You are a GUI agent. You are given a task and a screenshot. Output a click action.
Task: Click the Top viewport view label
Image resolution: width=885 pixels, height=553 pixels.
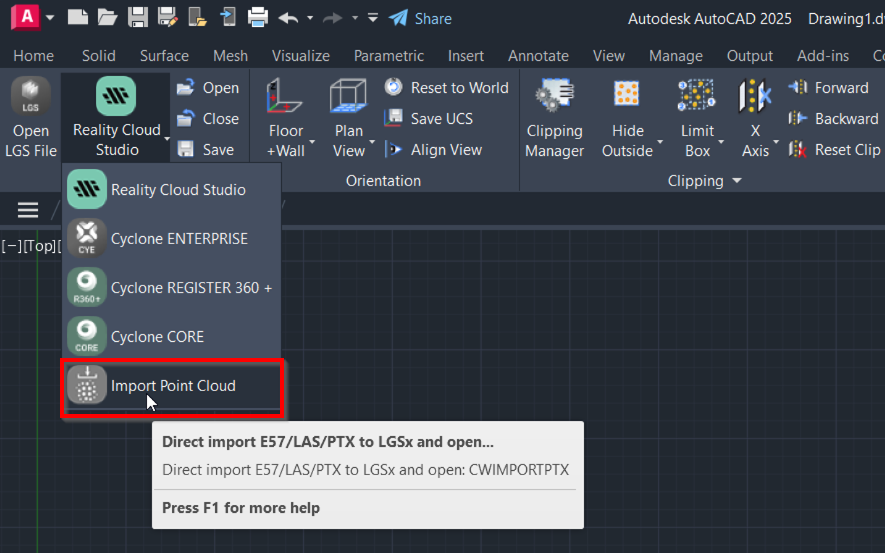pyautogui.click(x=40, y=246)
